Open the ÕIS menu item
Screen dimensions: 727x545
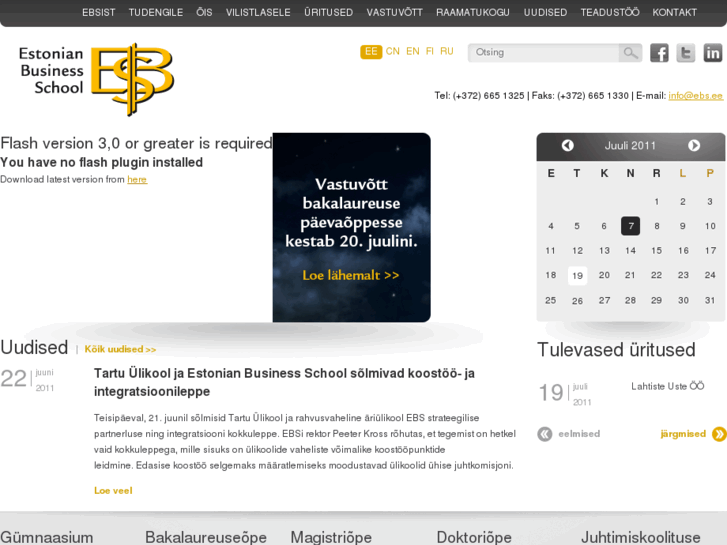pos(204,13)
